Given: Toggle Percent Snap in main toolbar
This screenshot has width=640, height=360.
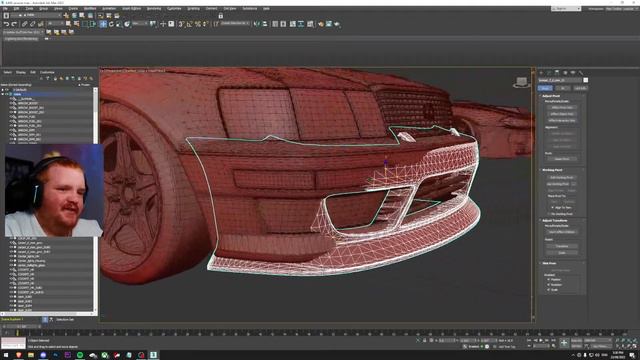Looking at the screenshot, I should (198, 24).
